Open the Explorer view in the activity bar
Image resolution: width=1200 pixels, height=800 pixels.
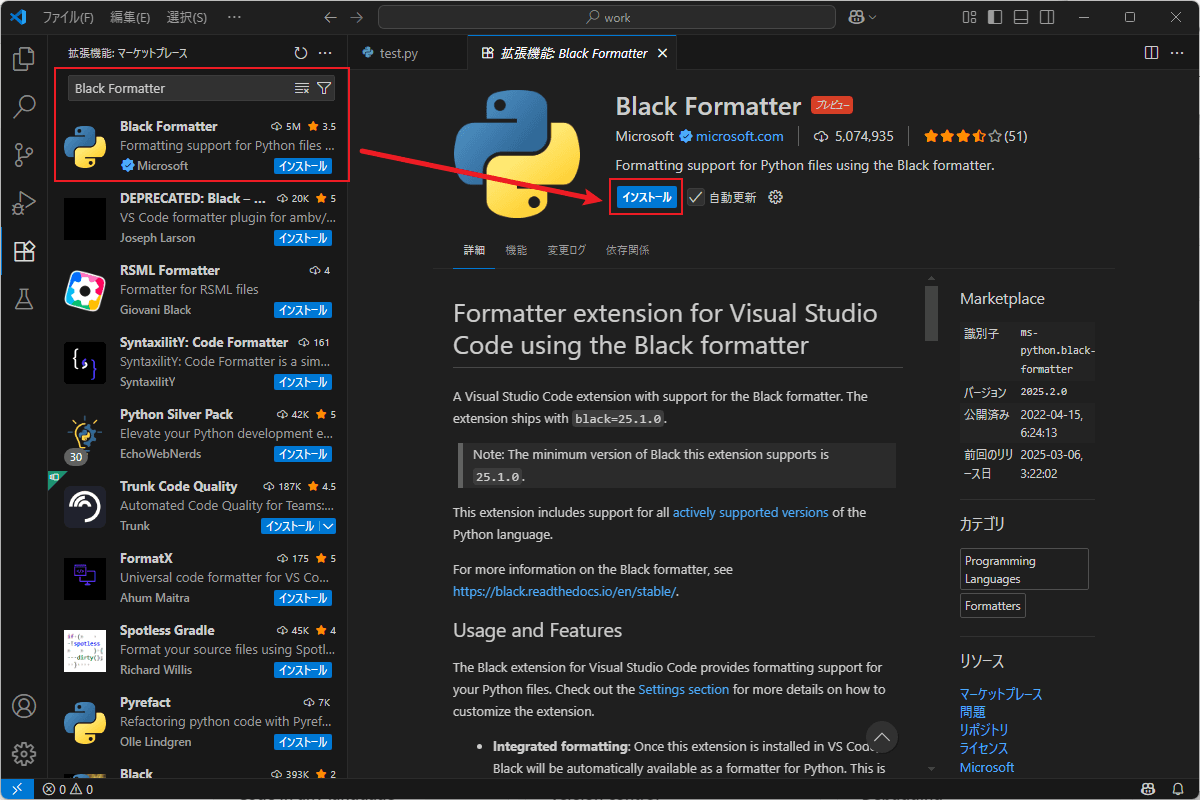coord(23,60)
